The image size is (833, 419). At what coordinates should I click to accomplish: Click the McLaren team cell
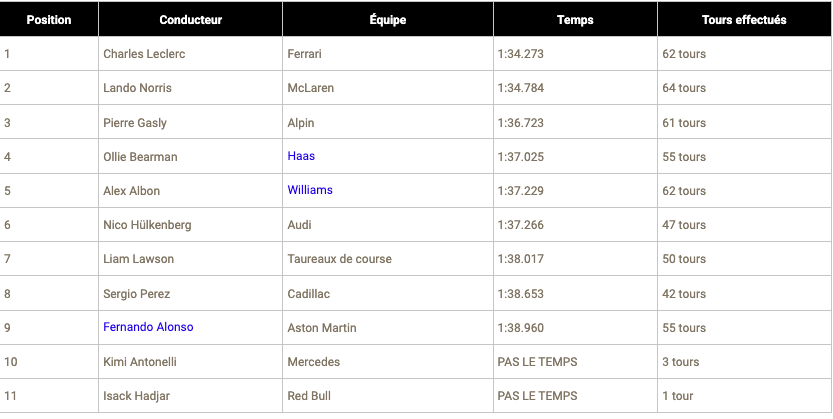tap(310, 88)
